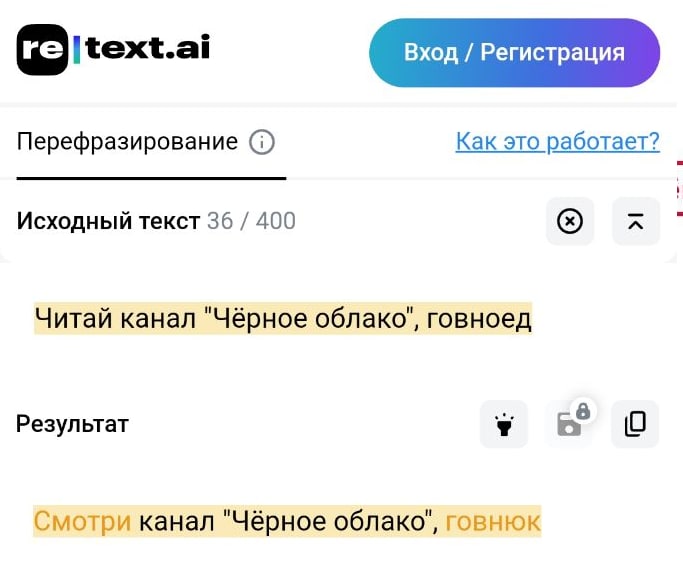
Task: Open the info icon beside Перефразирование
Action: 261,142
